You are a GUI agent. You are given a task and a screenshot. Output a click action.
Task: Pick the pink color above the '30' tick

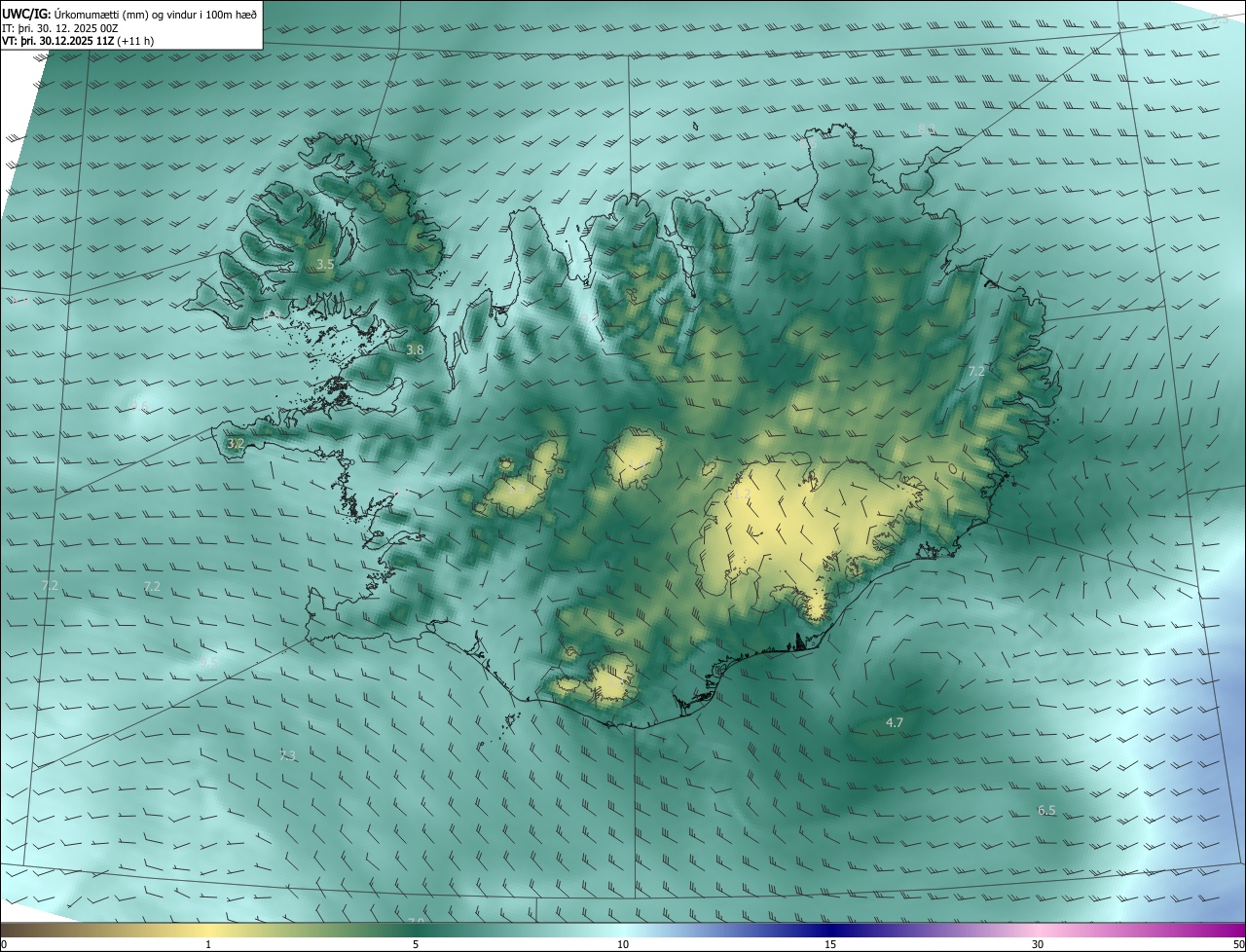tap(1038, 930)
